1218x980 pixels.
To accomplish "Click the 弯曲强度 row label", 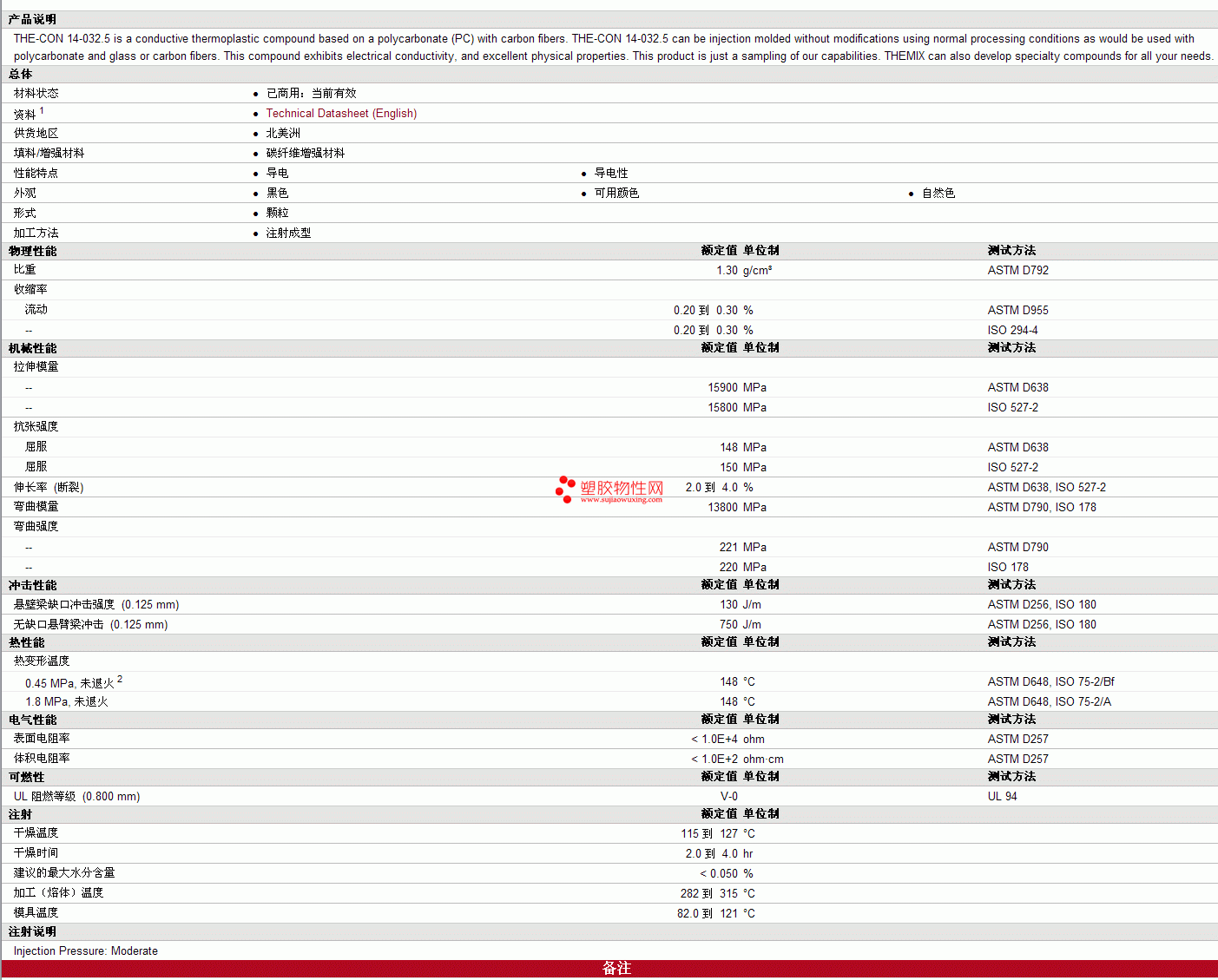I will (36, 527).
